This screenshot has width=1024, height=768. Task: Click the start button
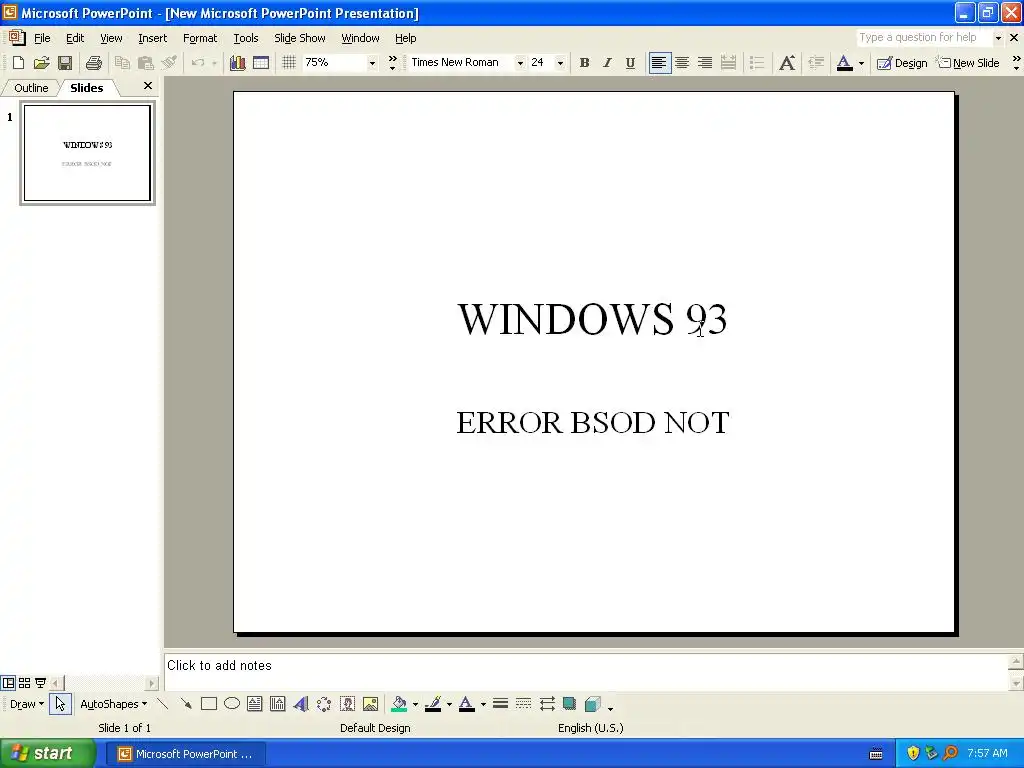47,753
